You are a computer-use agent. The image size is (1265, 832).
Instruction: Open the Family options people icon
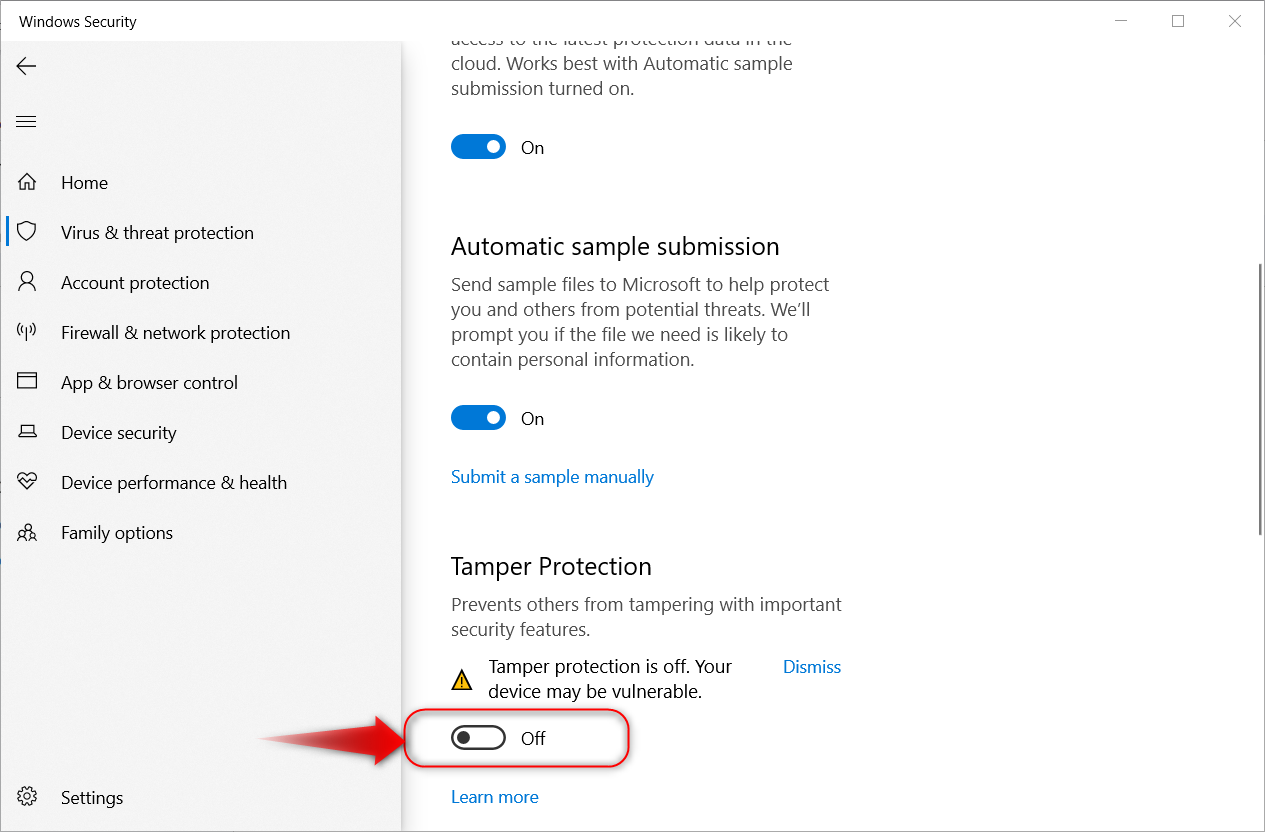coord(27,532)
